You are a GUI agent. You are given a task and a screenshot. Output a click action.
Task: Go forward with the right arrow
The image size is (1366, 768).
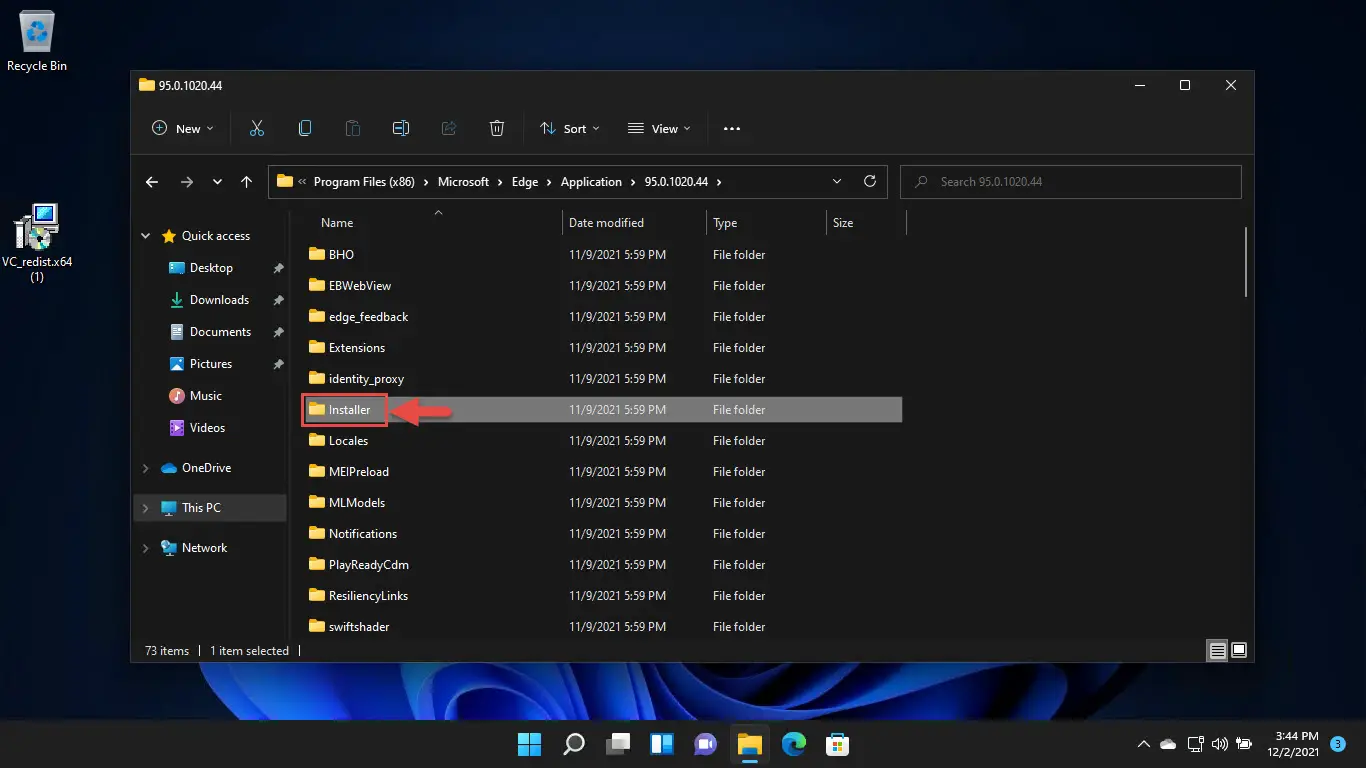tap(186, 182)
